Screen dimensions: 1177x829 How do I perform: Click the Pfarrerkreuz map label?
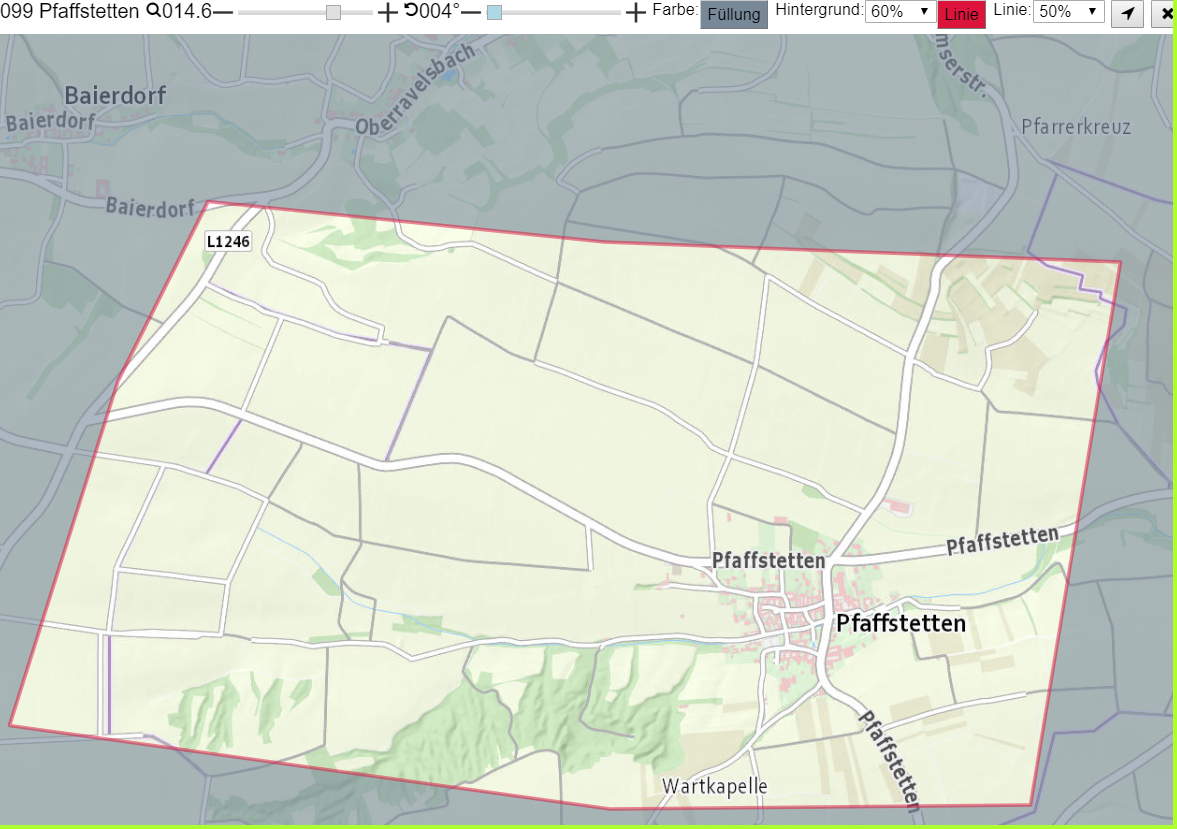tap(1076, 126)
